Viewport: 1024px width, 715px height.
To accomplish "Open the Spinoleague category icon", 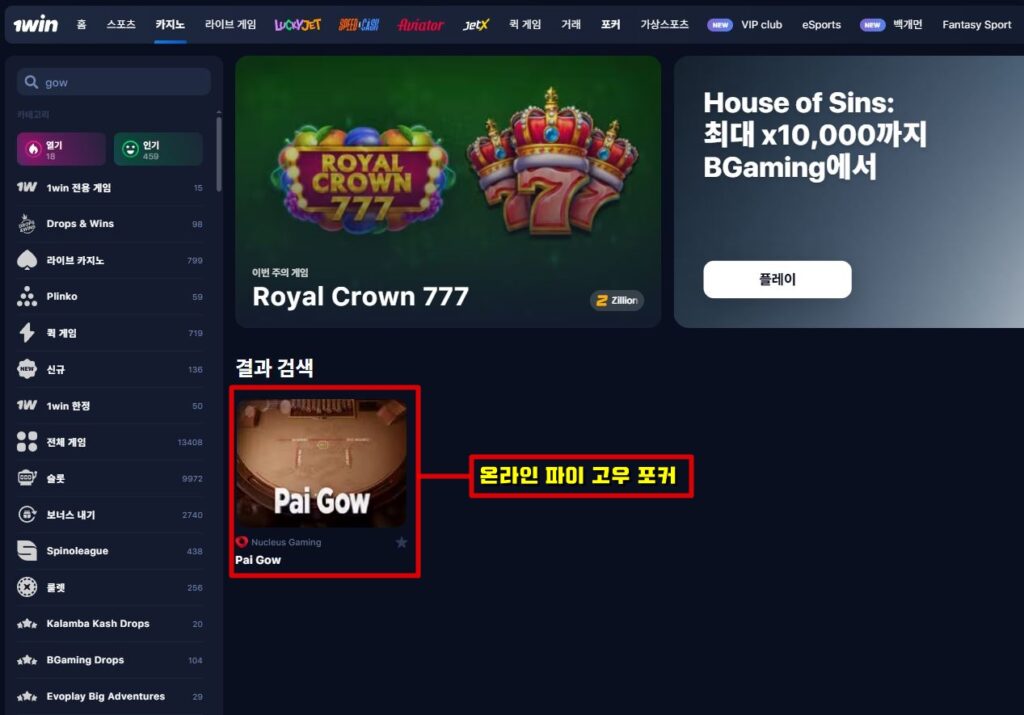I will coord(27,551).
